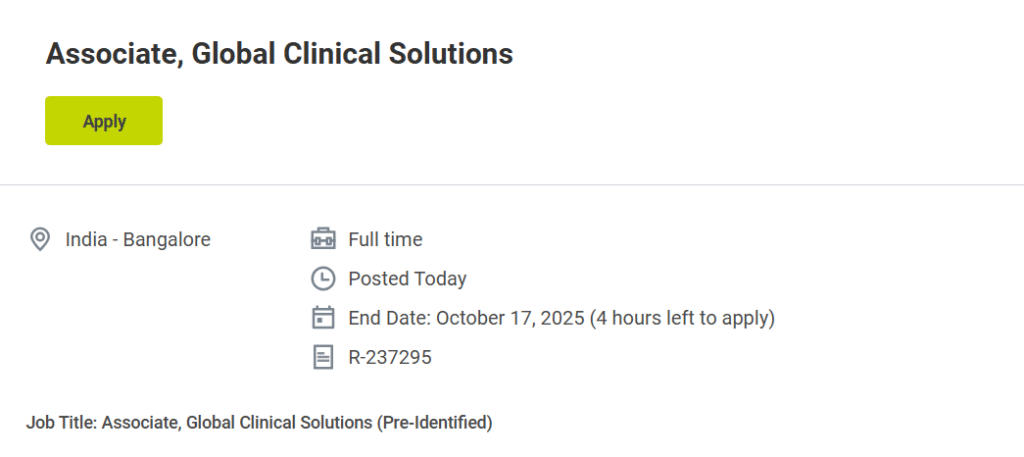Click the End Date label

coord(389,318)
